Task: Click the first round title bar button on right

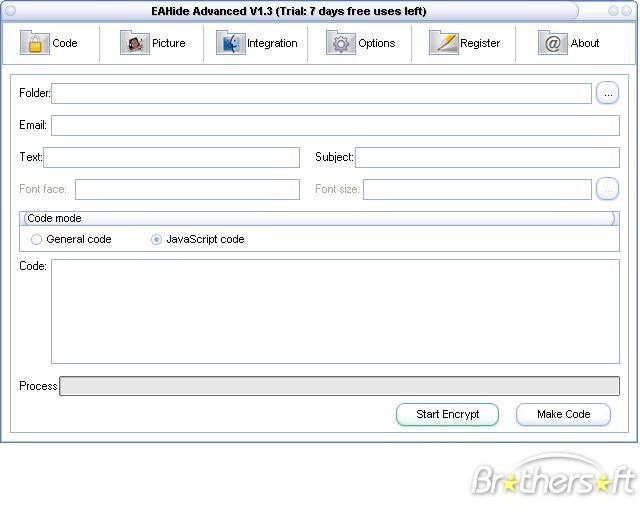Action: coord(613,11)
